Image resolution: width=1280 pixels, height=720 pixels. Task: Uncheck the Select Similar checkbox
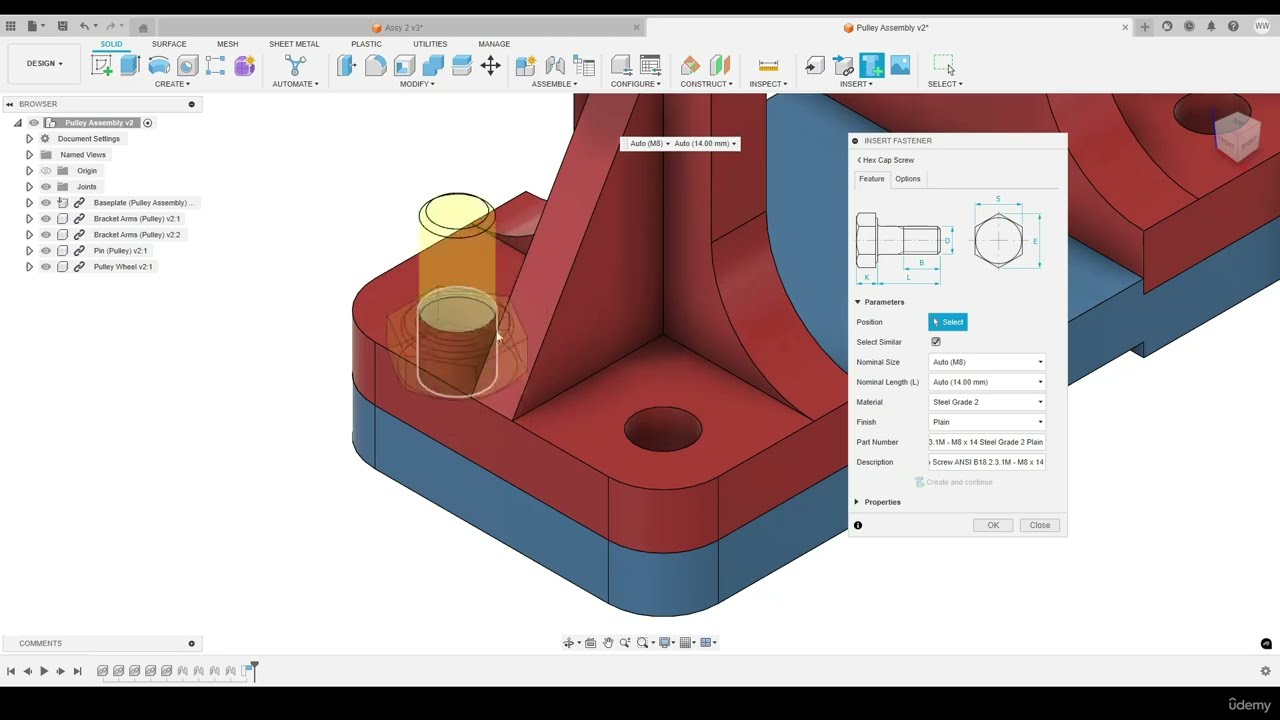coord(936,342)
